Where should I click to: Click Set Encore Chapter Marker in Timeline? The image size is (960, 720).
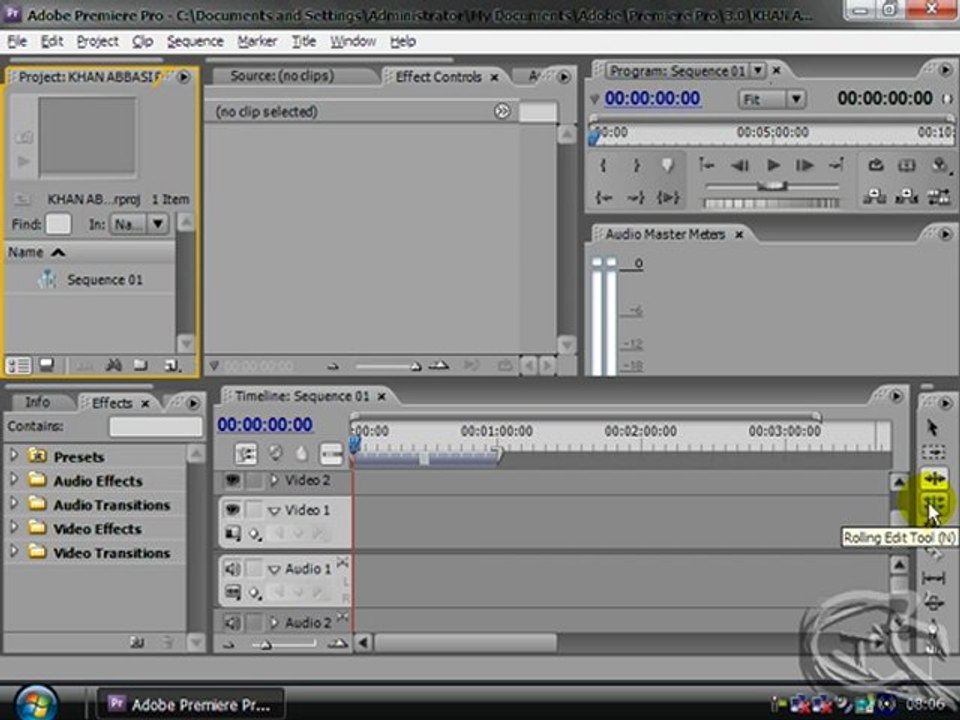click(275, 454)
